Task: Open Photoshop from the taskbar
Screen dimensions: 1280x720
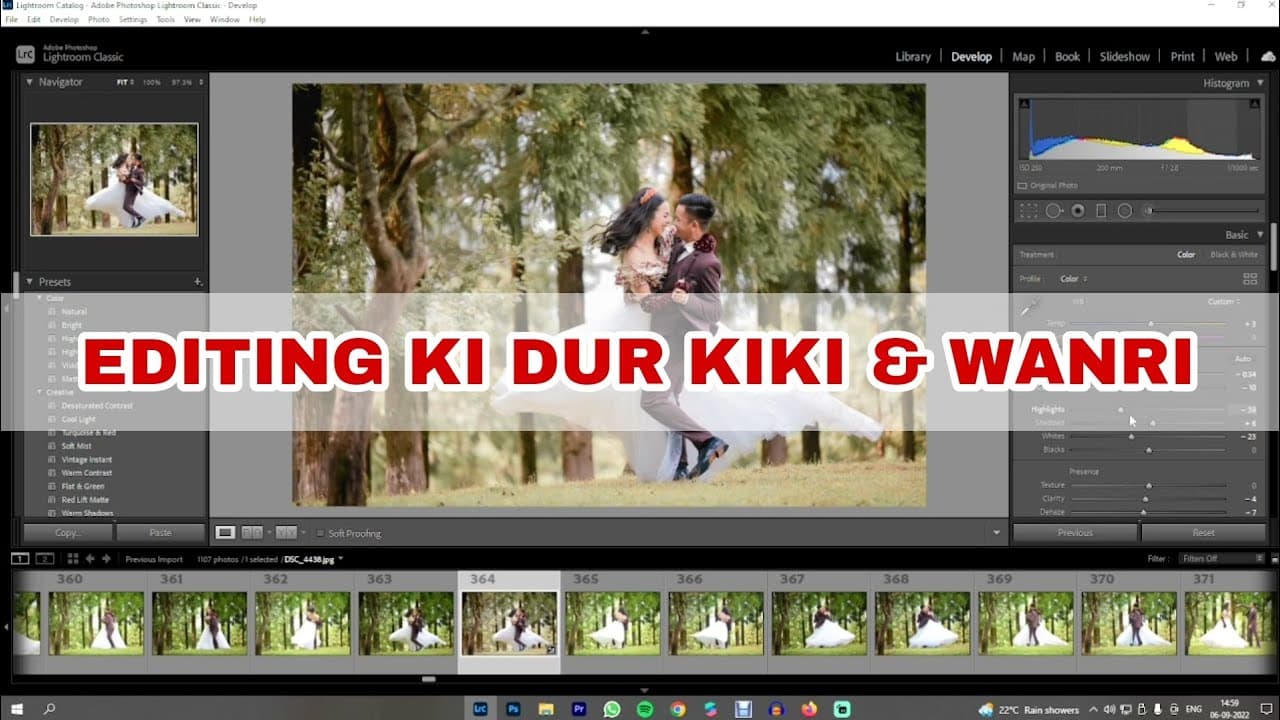Action: pos(513,709)
